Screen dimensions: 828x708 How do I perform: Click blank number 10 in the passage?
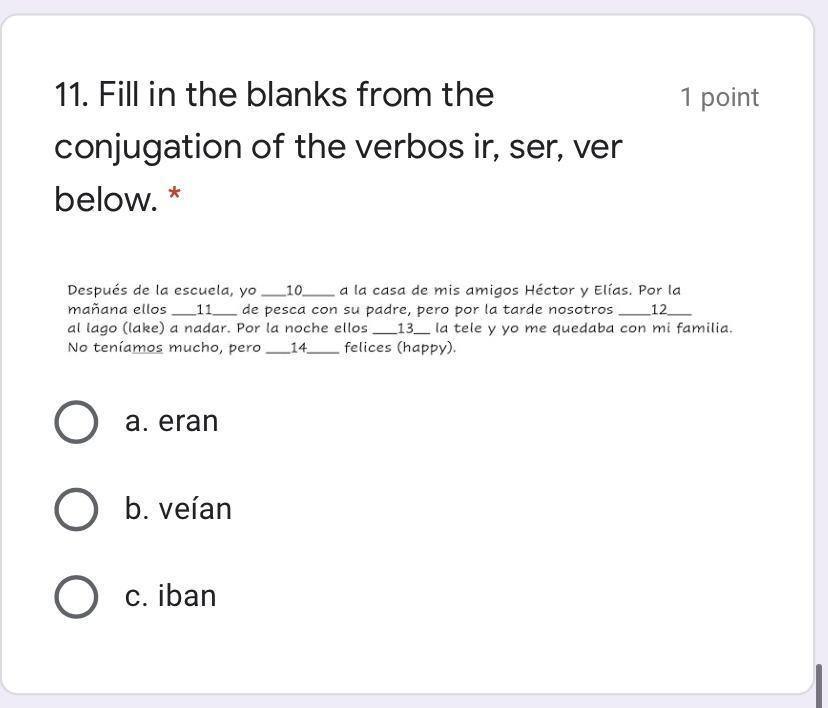pos(298,290)
